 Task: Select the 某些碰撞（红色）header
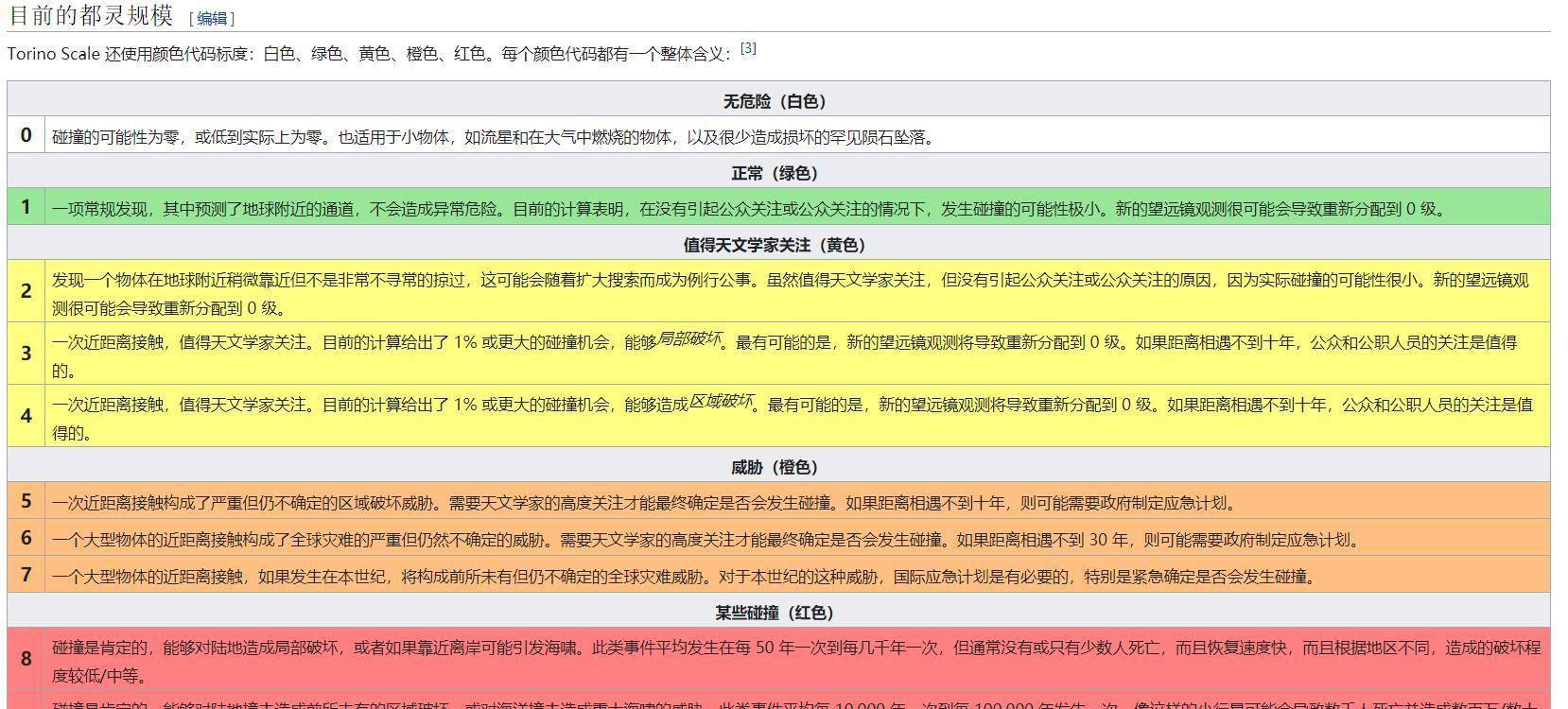[x=775, y=613]
